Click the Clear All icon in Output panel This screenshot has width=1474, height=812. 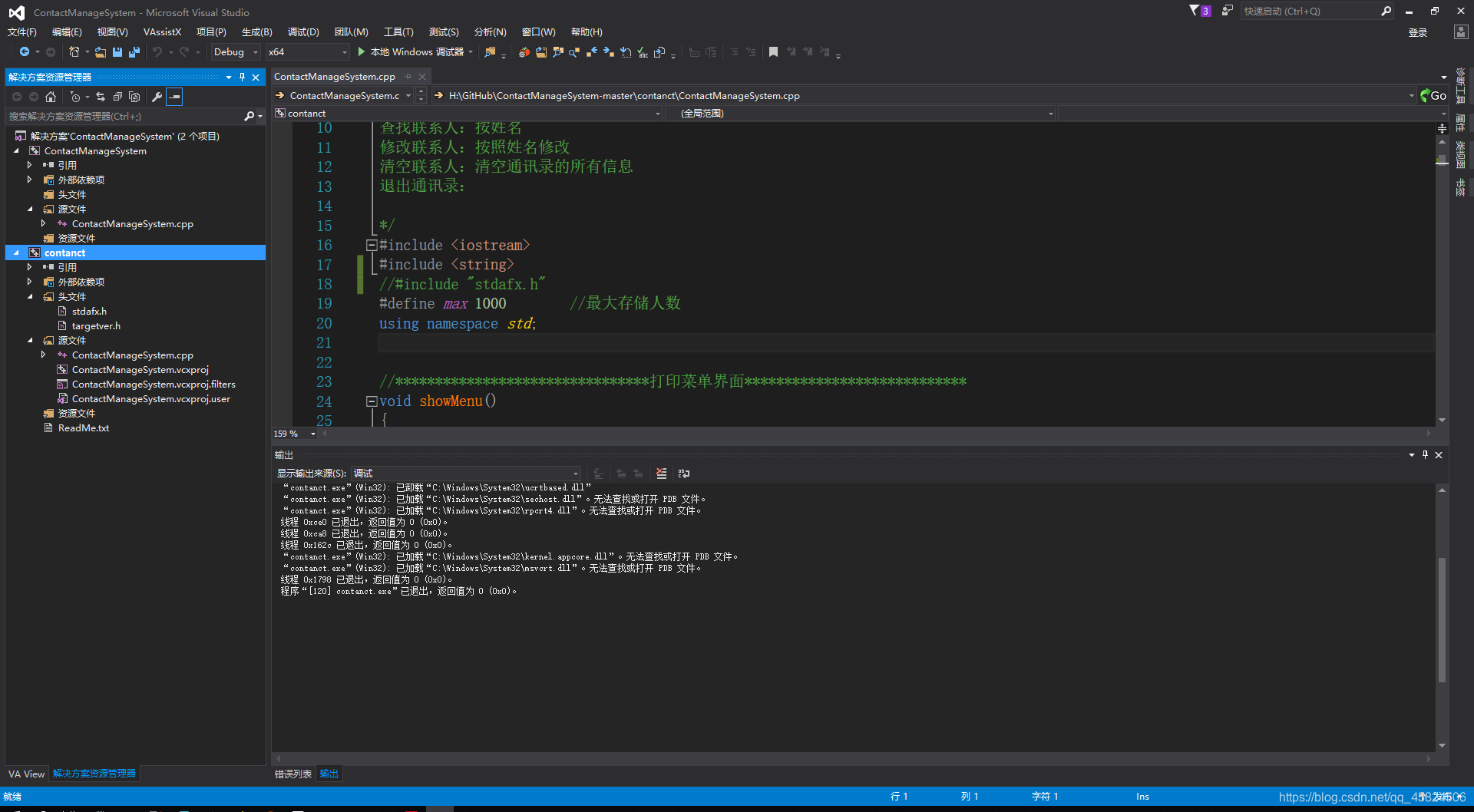click(x=661, y=474)
